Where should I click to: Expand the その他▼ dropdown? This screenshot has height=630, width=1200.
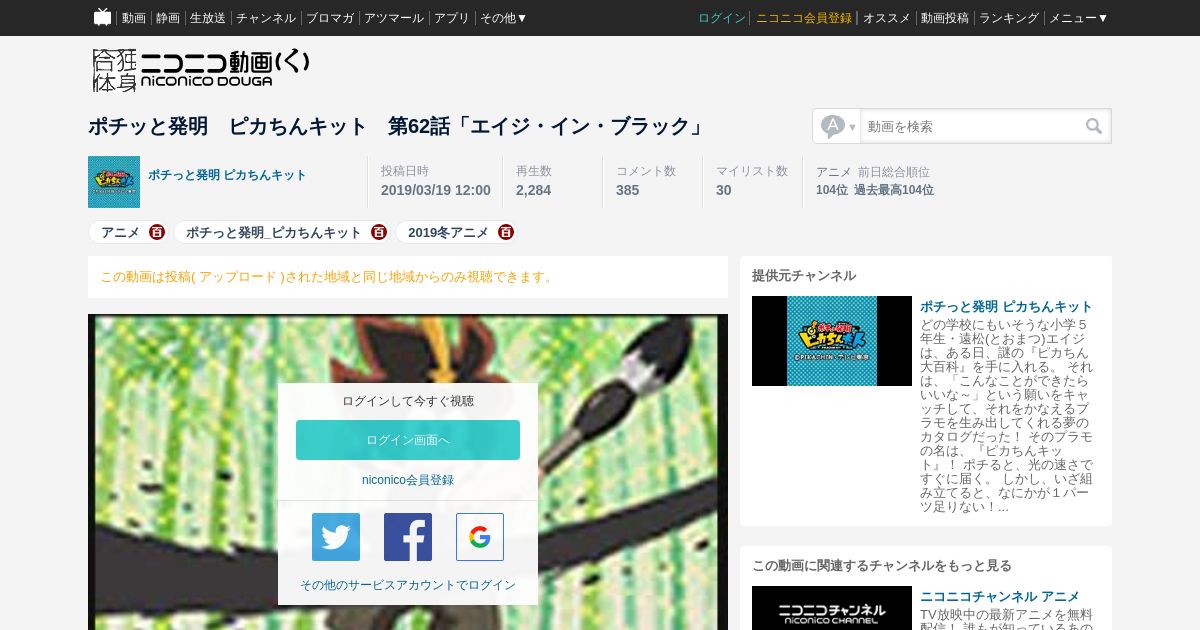pos(504,18)
